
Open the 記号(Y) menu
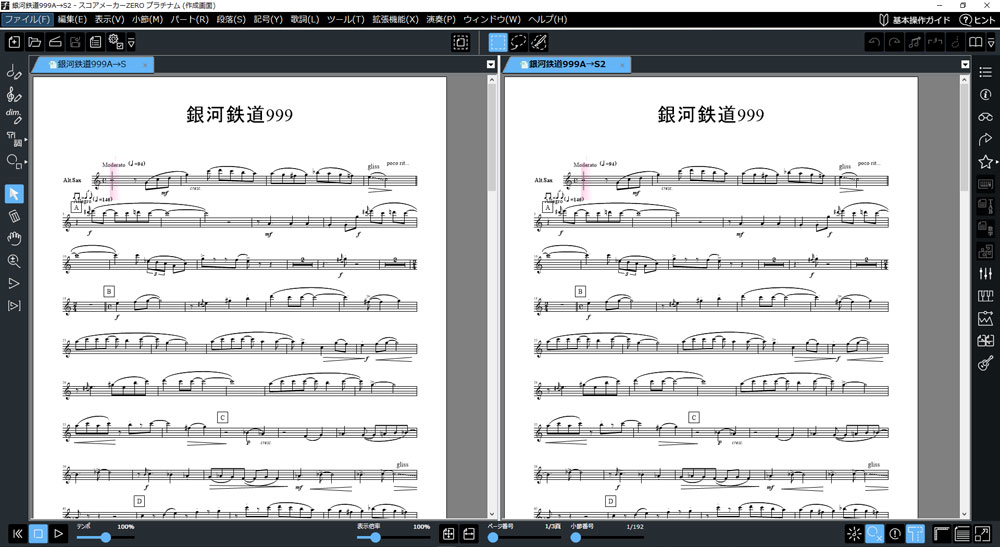pos(268,19)
